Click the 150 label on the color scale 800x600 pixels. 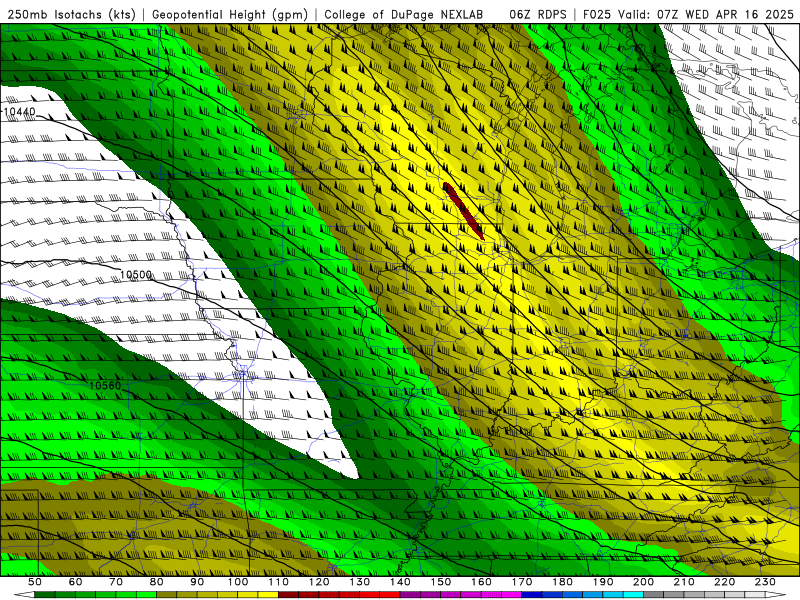point(441,582)
